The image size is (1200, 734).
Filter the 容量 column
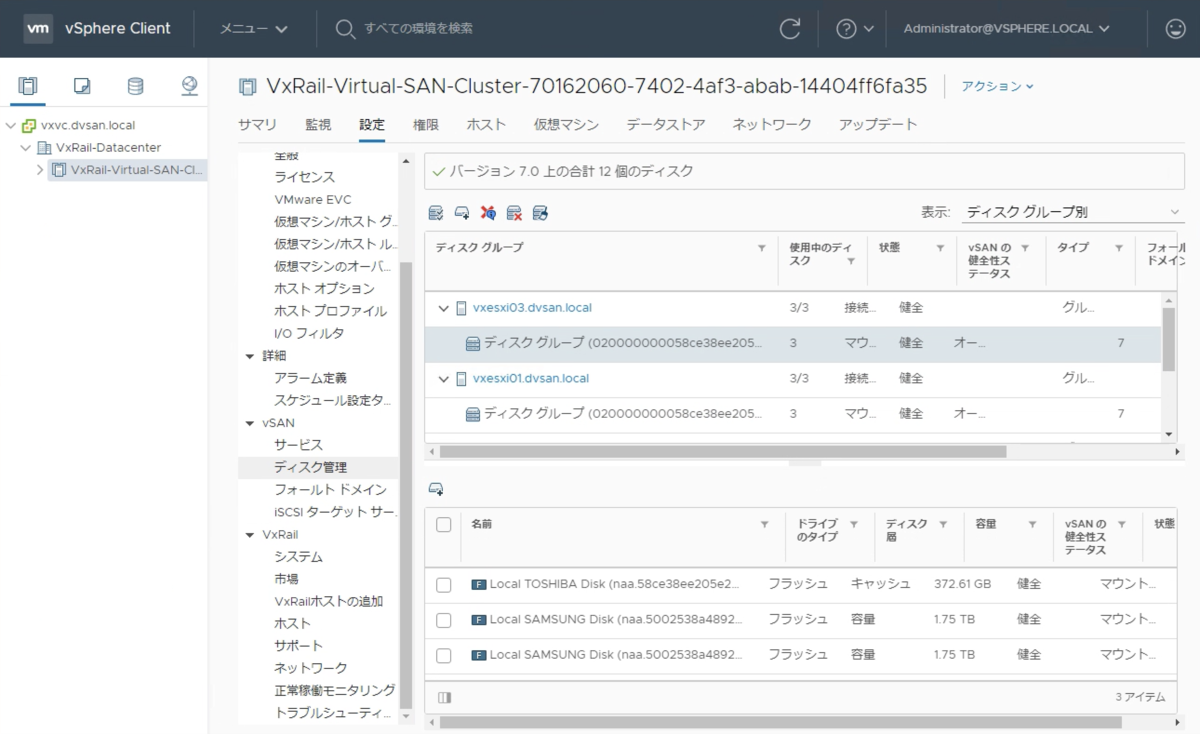point(1032,524)
